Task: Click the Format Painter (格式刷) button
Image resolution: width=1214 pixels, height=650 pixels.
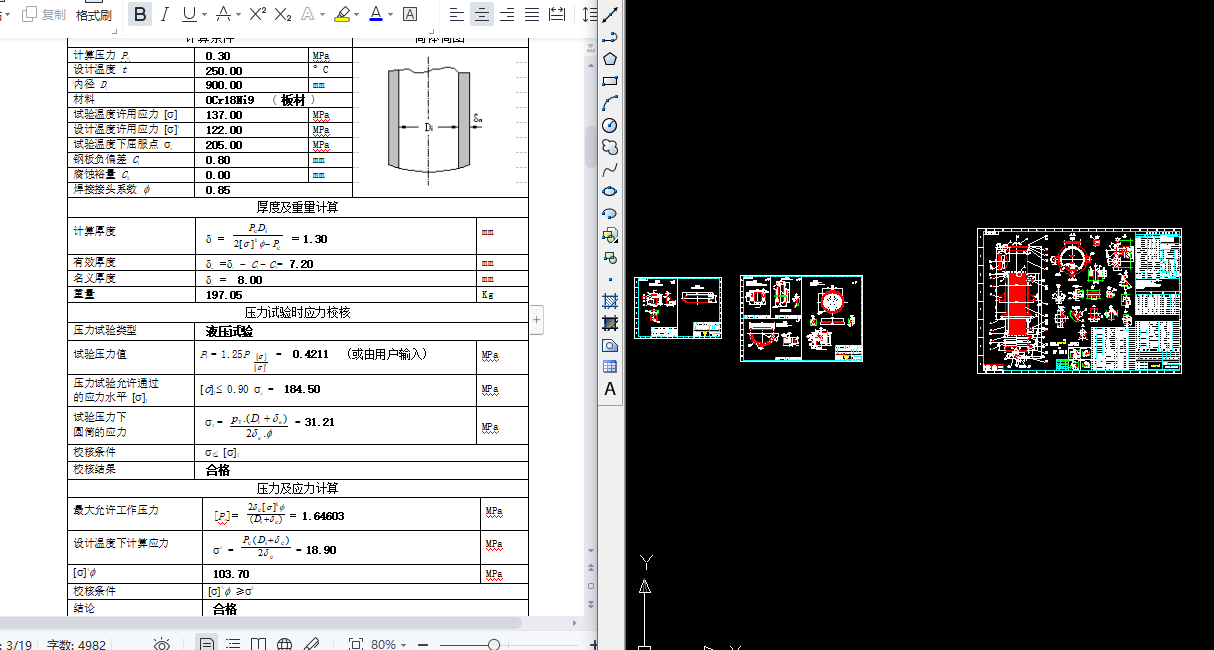Action: pos(94,15)
